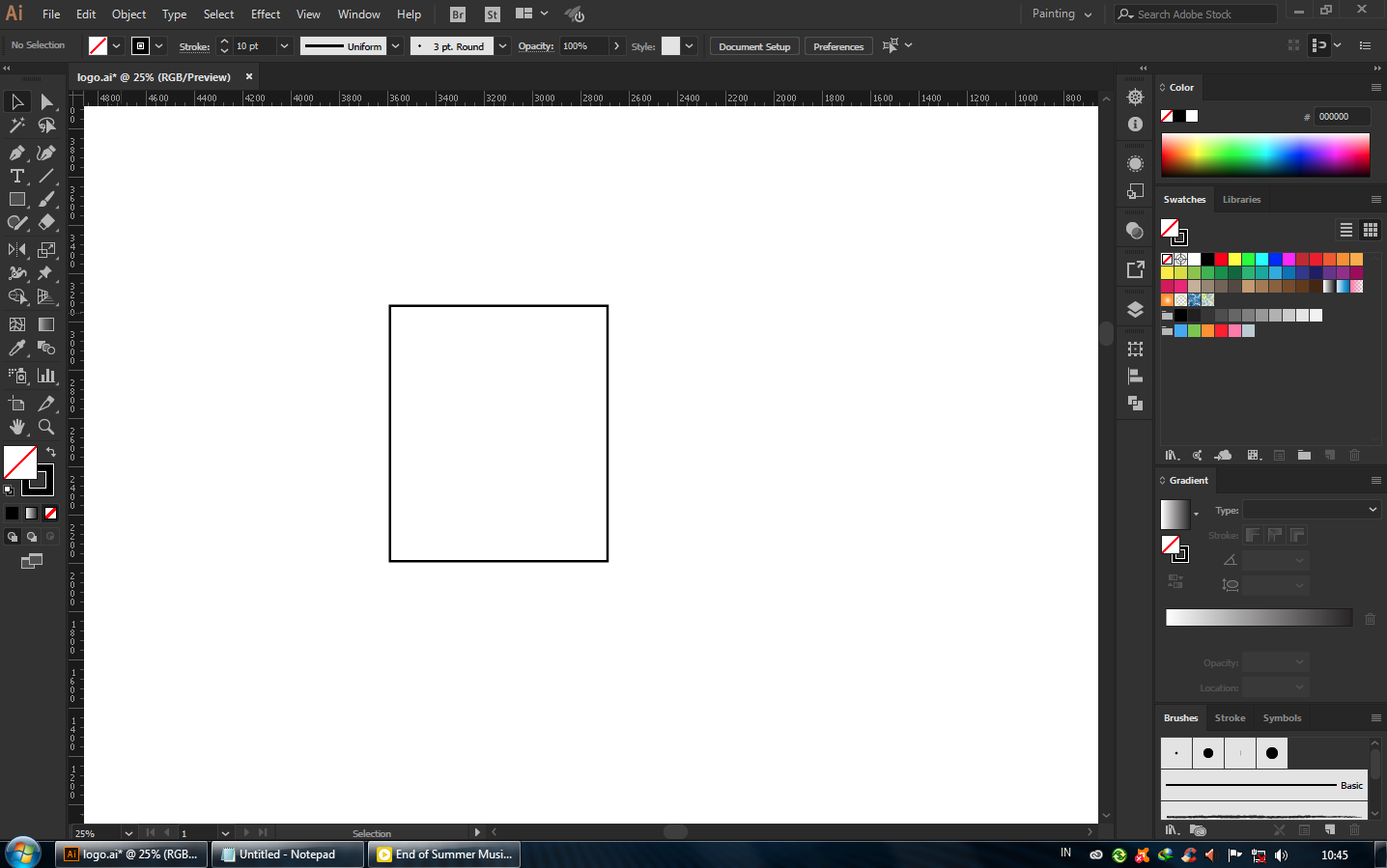Pick the Eyedropper tool
1387x868 pixels.
coord(17,348)
